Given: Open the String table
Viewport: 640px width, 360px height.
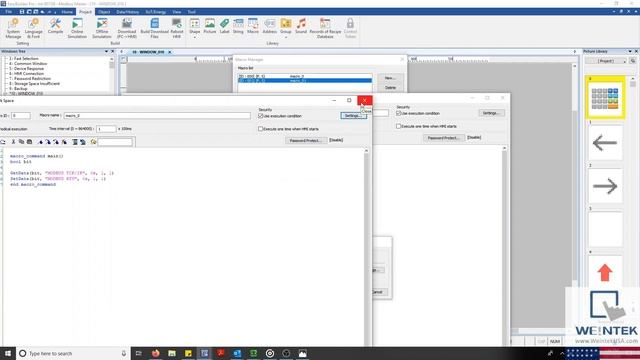Looking at the screenshot, I should 238,26.
